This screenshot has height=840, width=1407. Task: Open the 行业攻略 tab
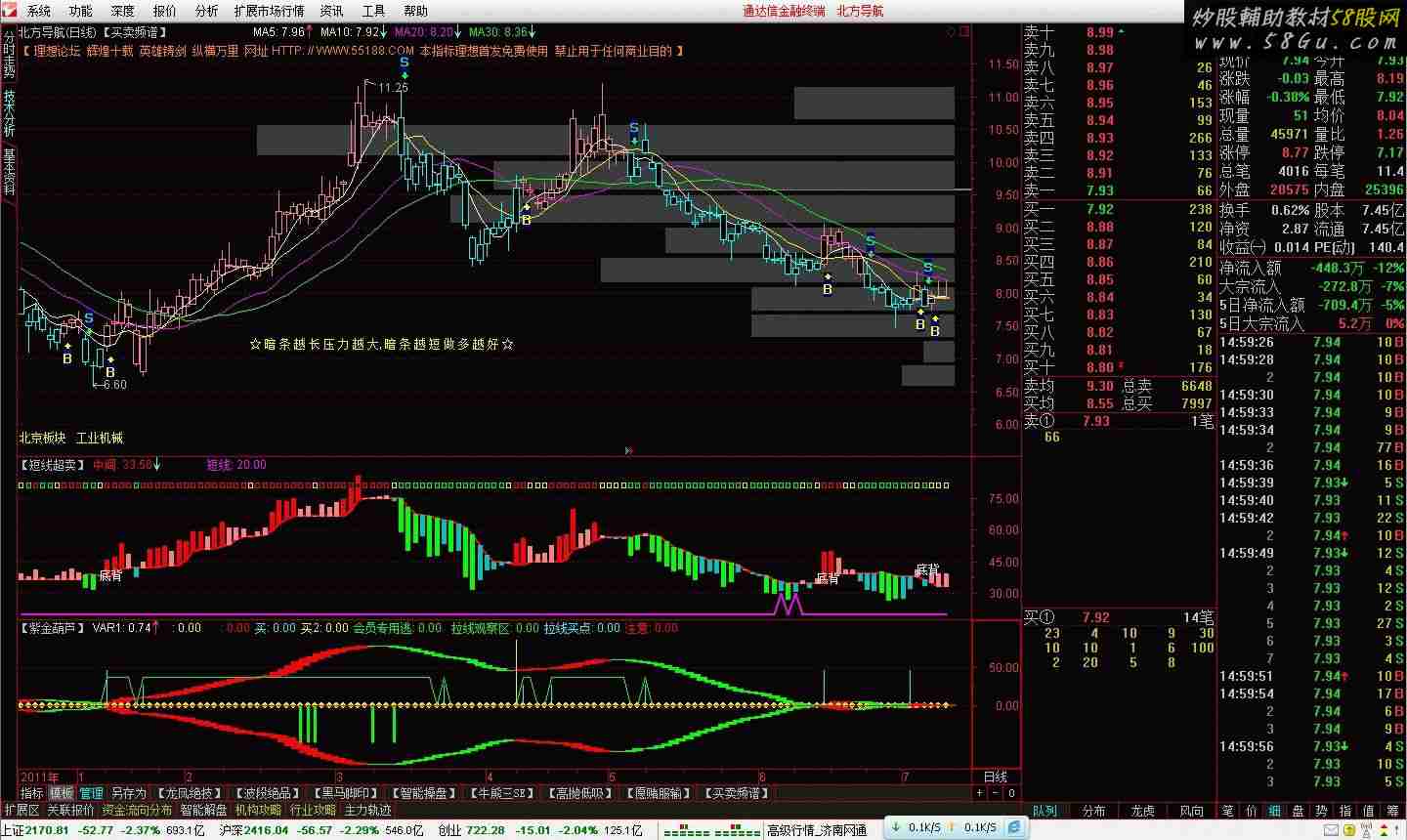click(x=313, y=810)
